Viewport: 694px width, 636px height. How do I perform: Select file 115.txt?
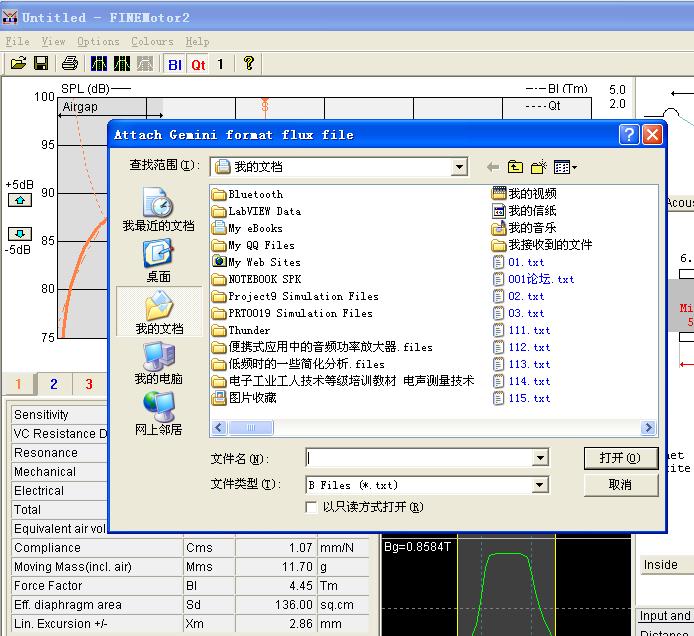coord(521,398)
